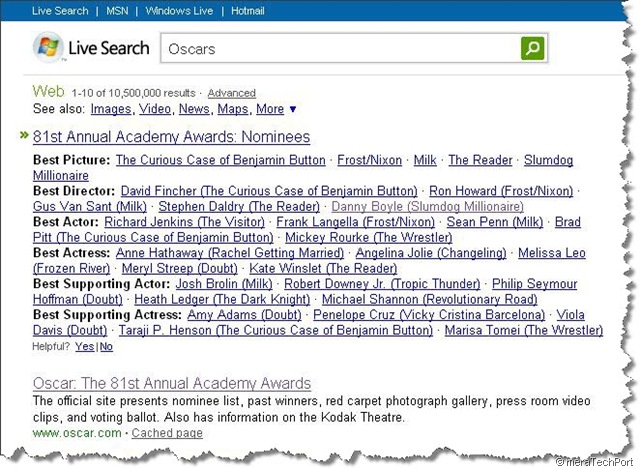Open the MSN link in top bar
Screen dimensions: 640x468
(117, 11)
